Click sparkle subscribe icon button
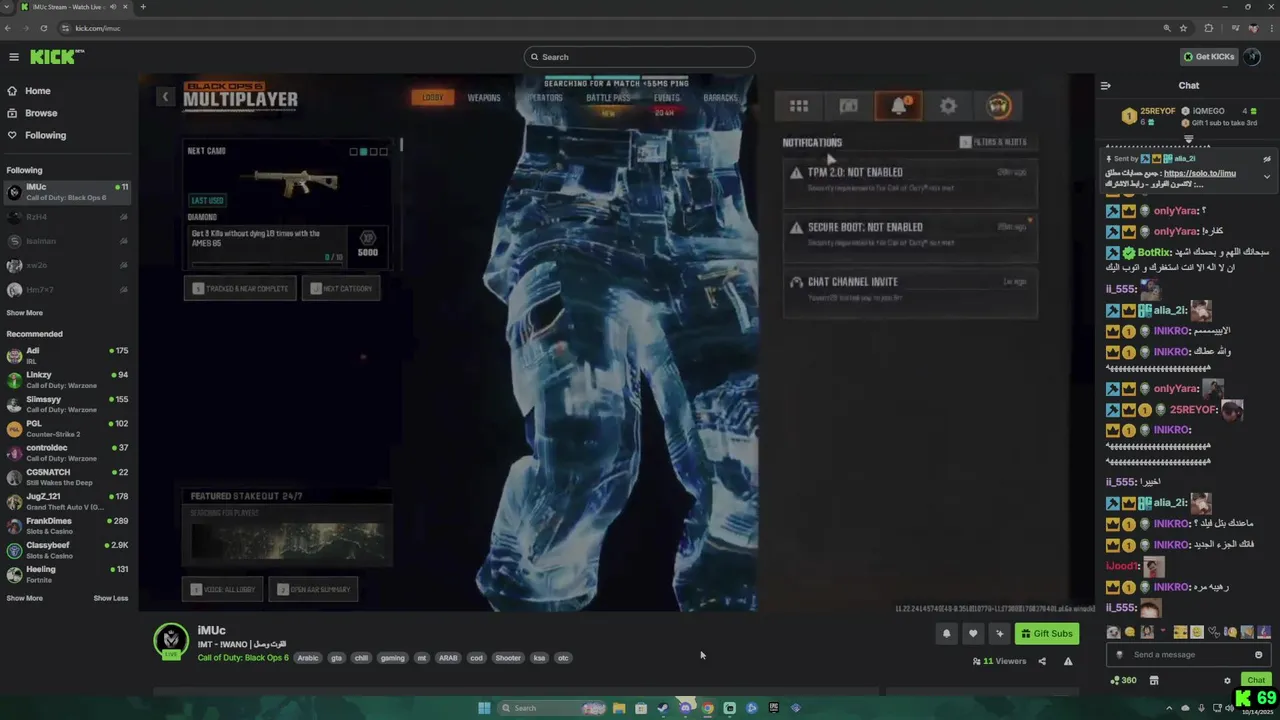The image size is (1280, 720). (999, 634)
